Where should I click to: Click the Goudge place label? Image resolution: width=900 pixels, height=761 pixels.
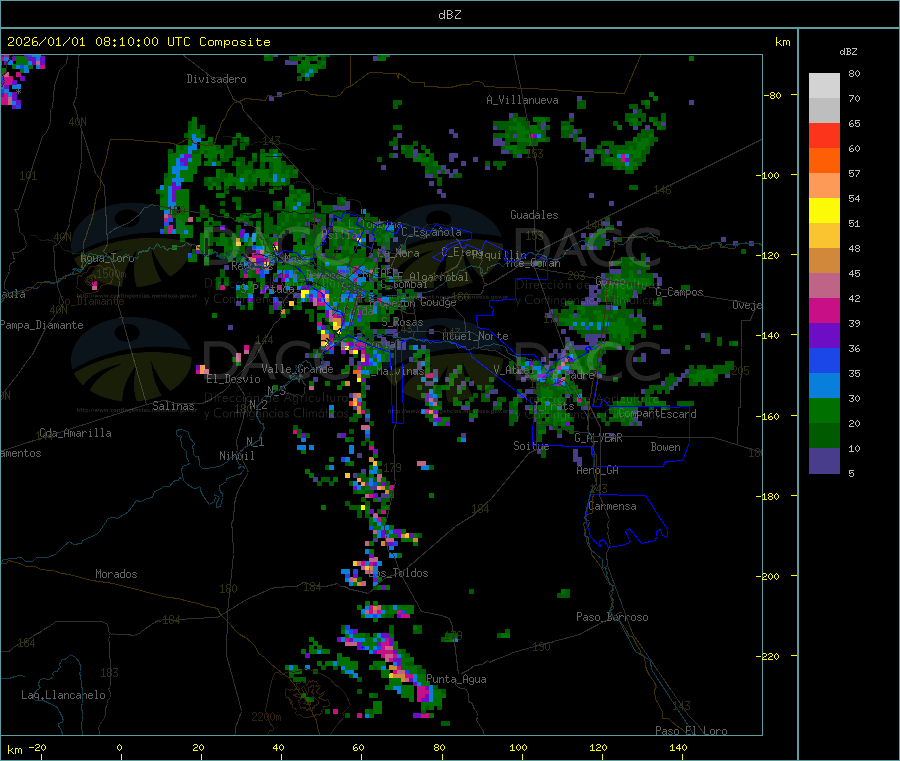point(438,302)
